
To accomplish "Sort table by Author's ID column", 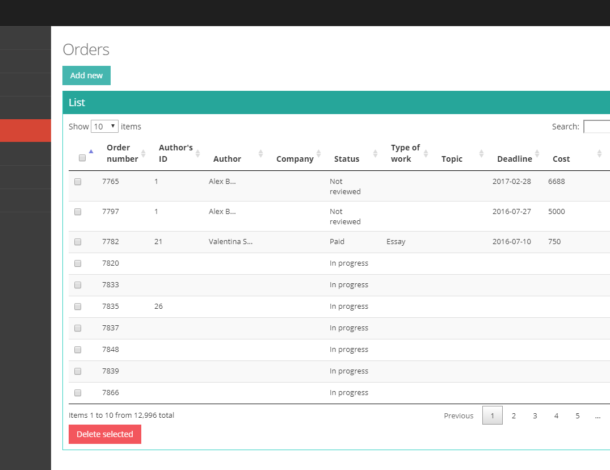I will click(175, 153).
